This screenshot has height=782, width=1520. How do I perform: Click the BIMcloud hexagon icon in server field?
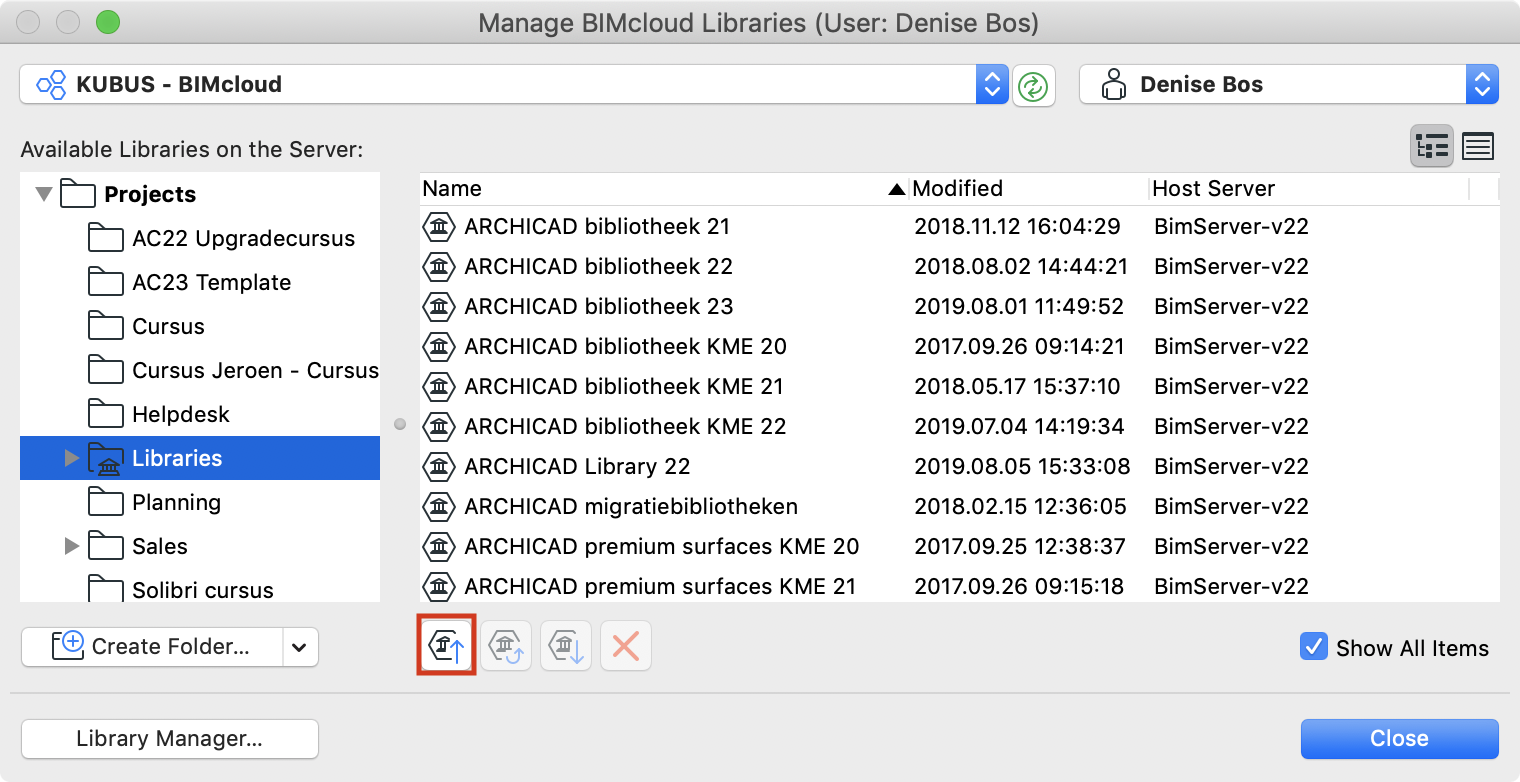pos(51,85)
